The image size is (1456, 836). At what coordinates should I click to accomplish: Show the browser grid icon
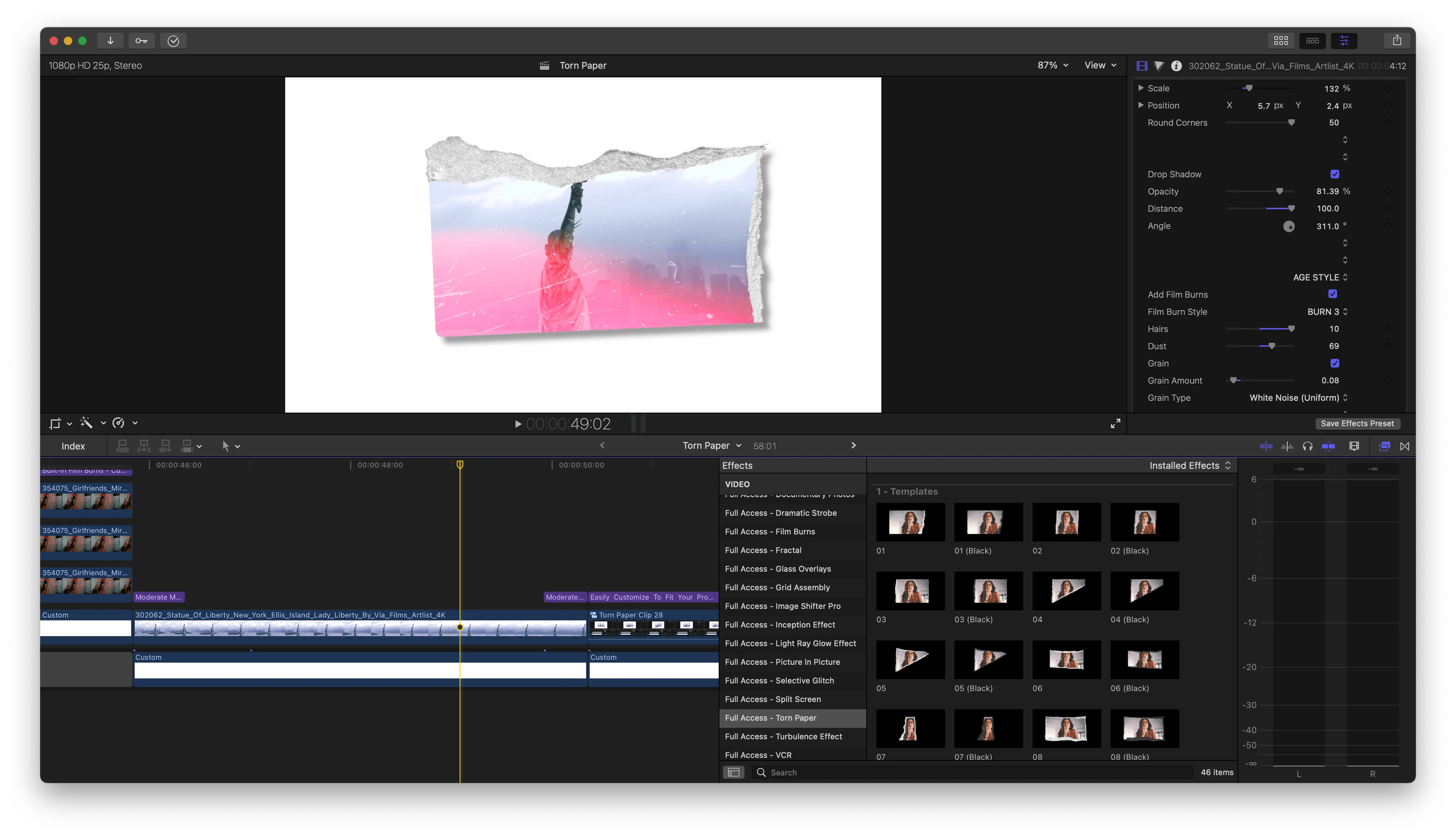[x=1281, y=41]
